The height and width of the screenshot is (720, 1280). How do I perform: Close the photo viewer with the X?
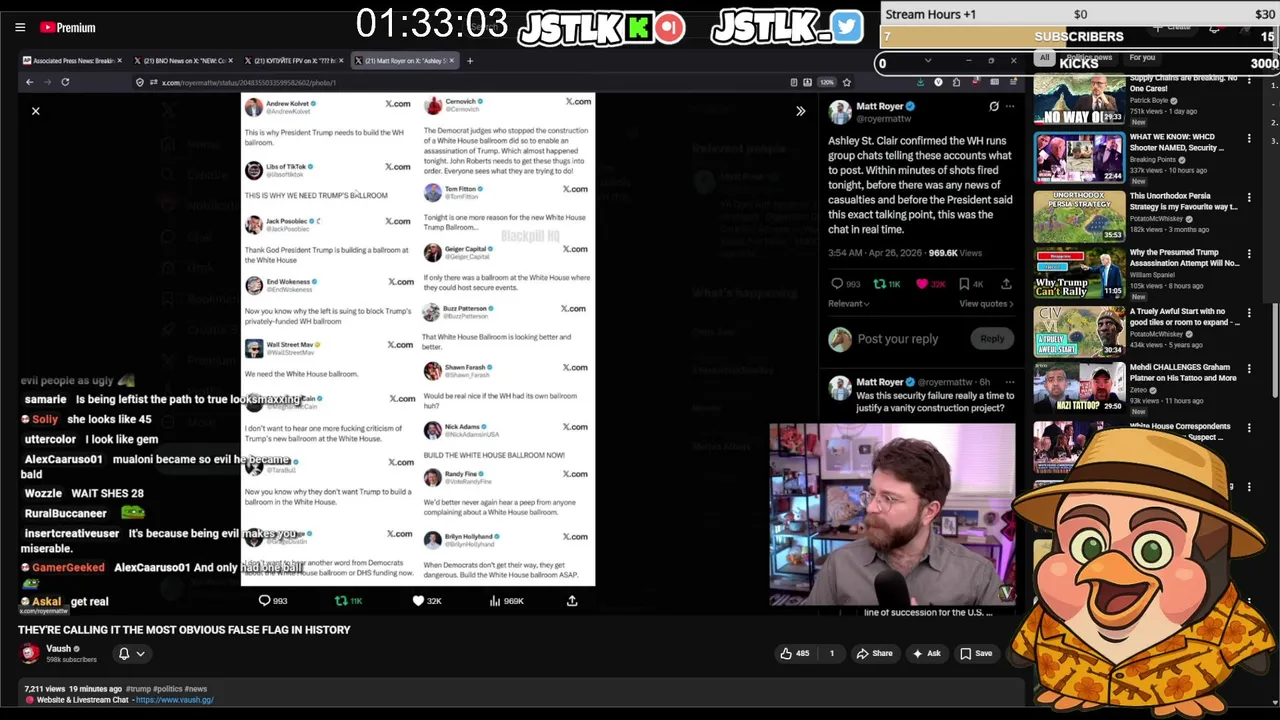click(35, 111)
